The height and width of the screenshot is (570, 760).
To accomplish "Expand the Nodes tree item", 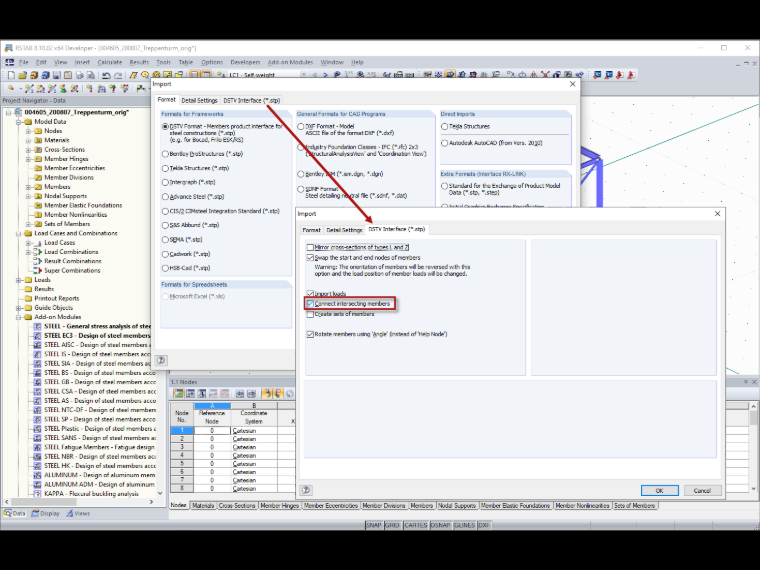I will point(28,131).
